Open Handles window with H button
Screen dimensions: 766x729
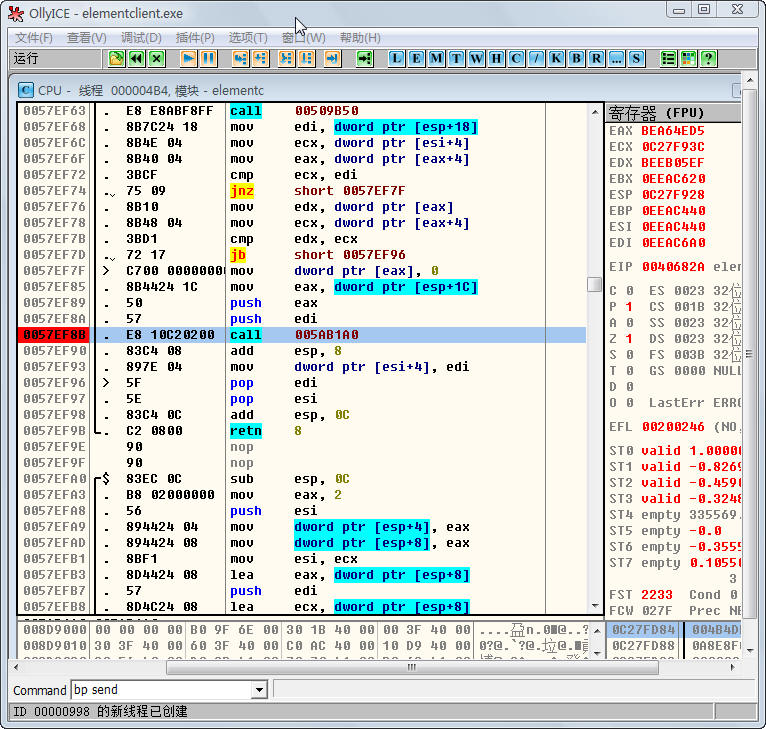[x=496, y=59]
